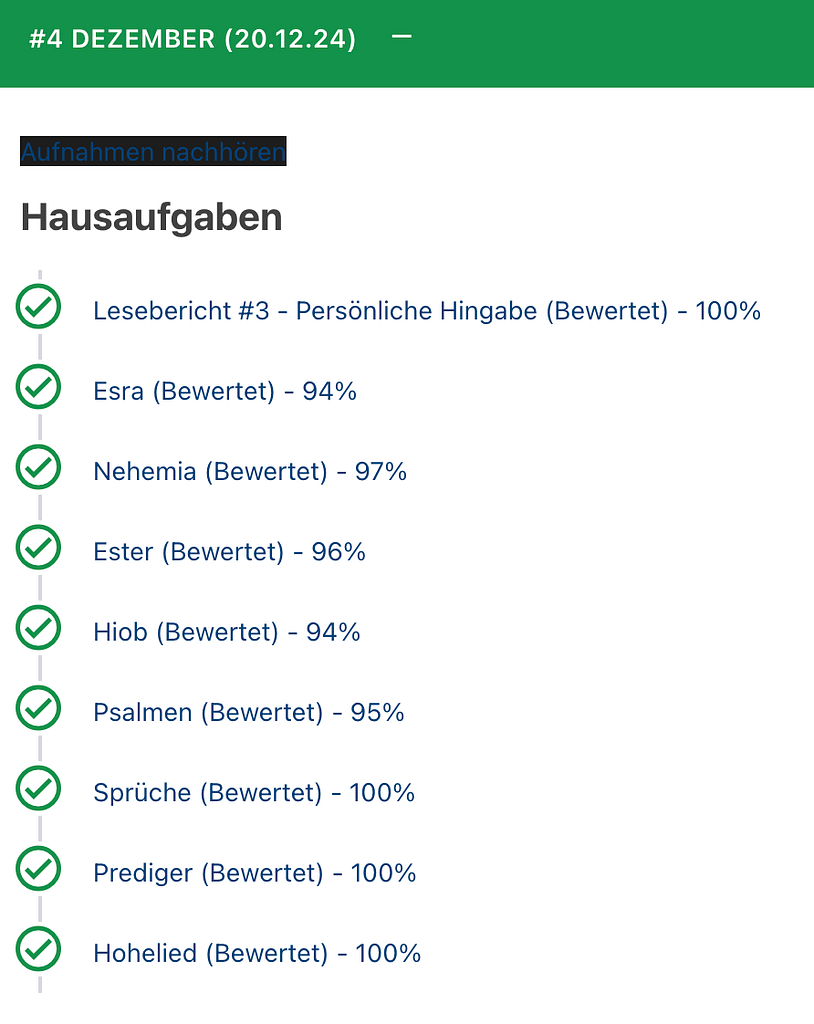814x1024 pixels.
Task: Open the Nehemia assignment link
Action: (x=250, y=472)
